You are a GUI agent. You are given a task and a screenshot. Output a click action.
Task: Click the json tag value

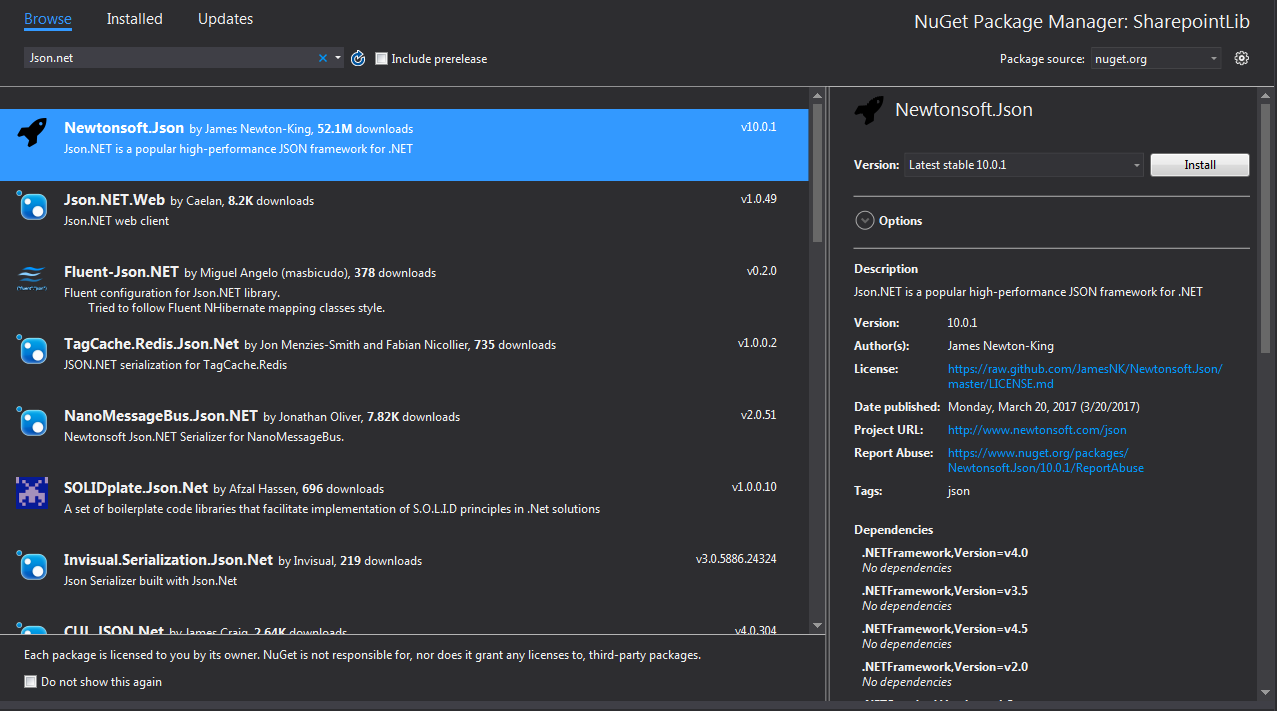click(959, 491)
